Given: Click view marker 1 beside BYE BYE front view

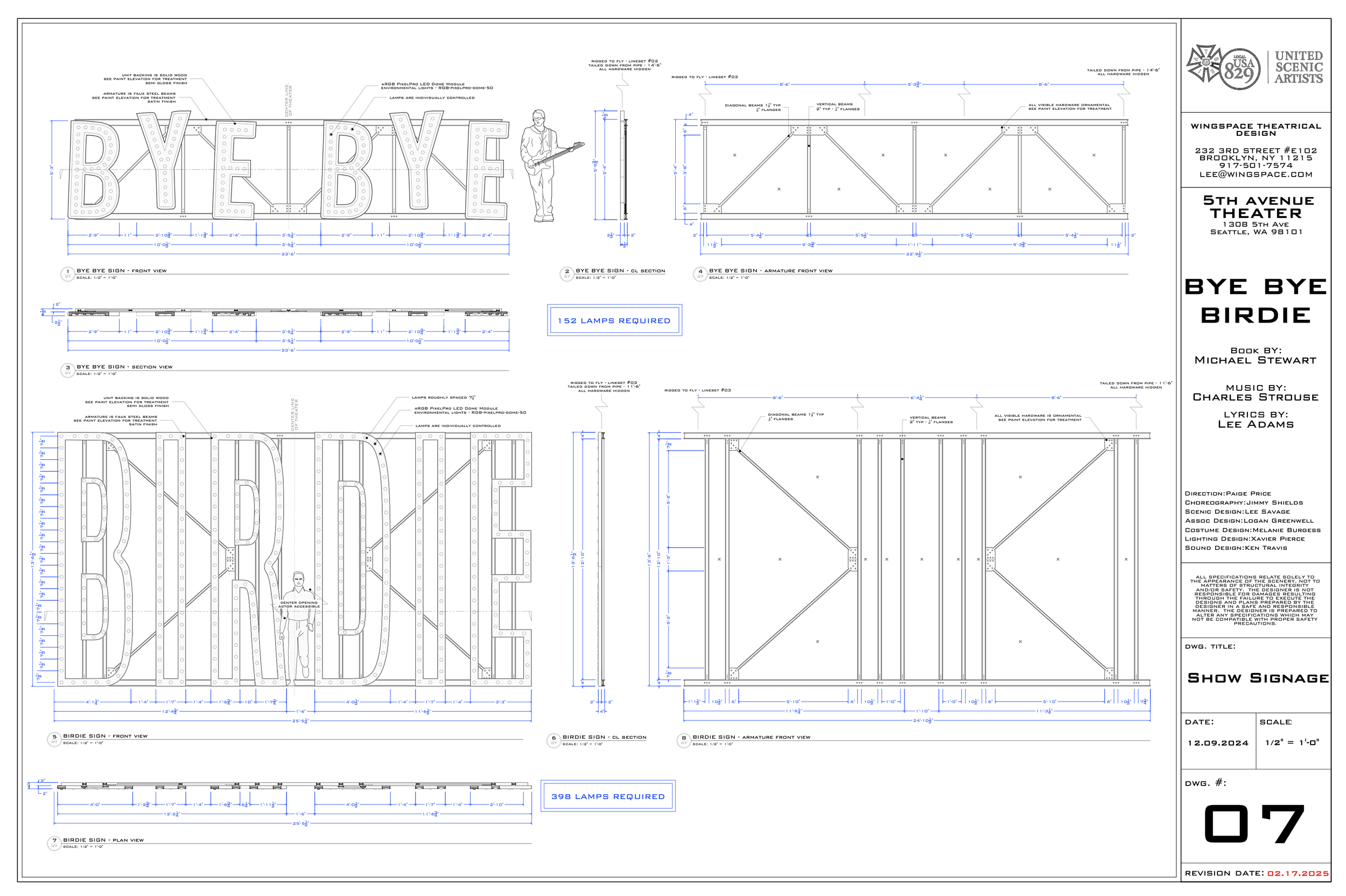Looking at the screenshot, I should coord(67,274).
